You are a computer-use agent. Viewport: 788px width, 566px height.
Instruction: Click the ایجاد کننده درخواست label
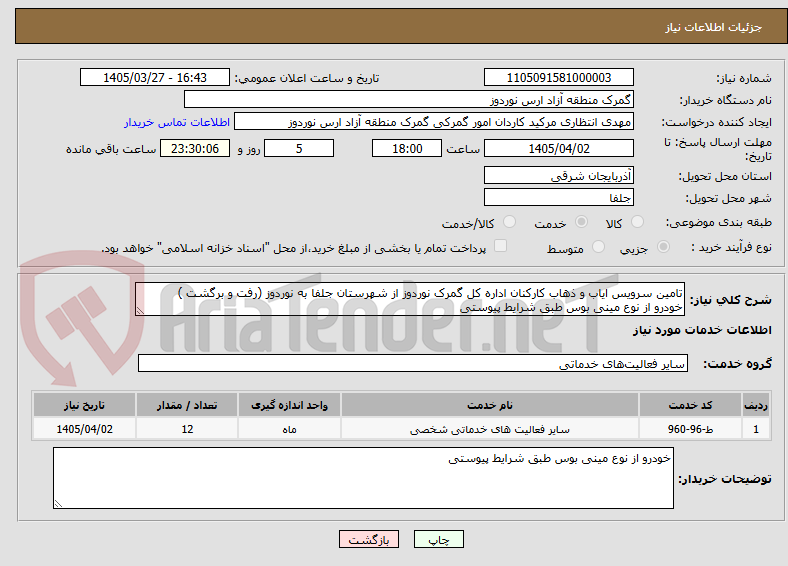coord(717,123)
